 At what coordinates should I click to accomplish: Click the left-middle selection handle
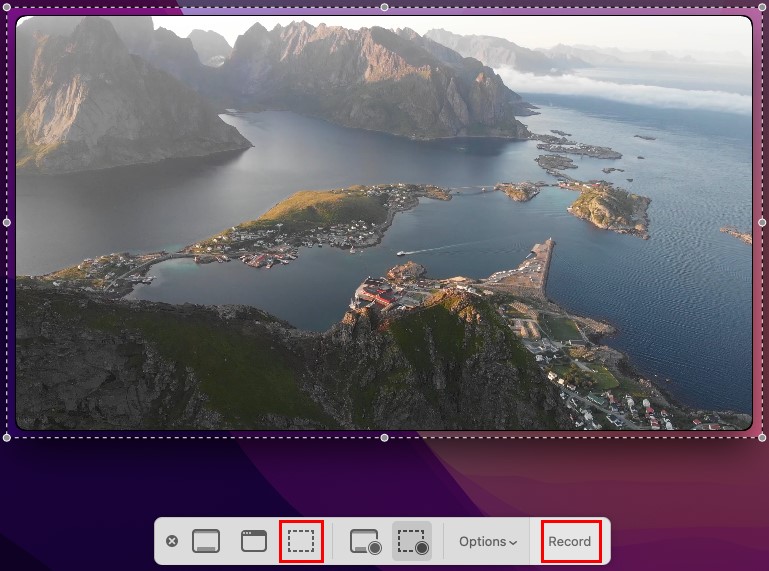[7, 223]
